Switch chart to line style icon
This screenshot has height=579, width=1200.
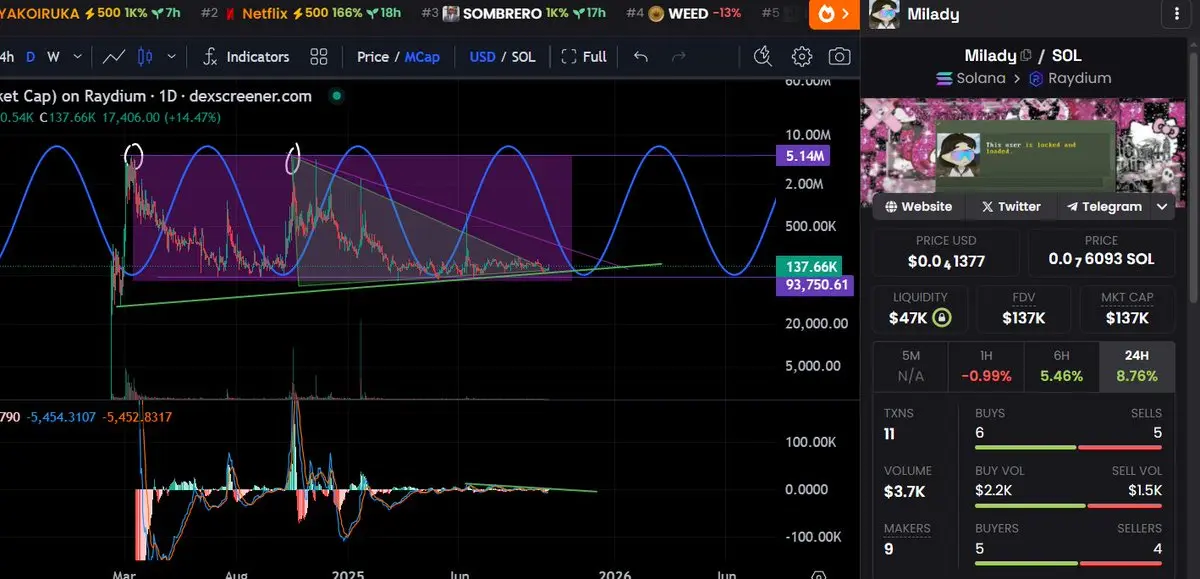pyautogui.click(x=113, y=57)
